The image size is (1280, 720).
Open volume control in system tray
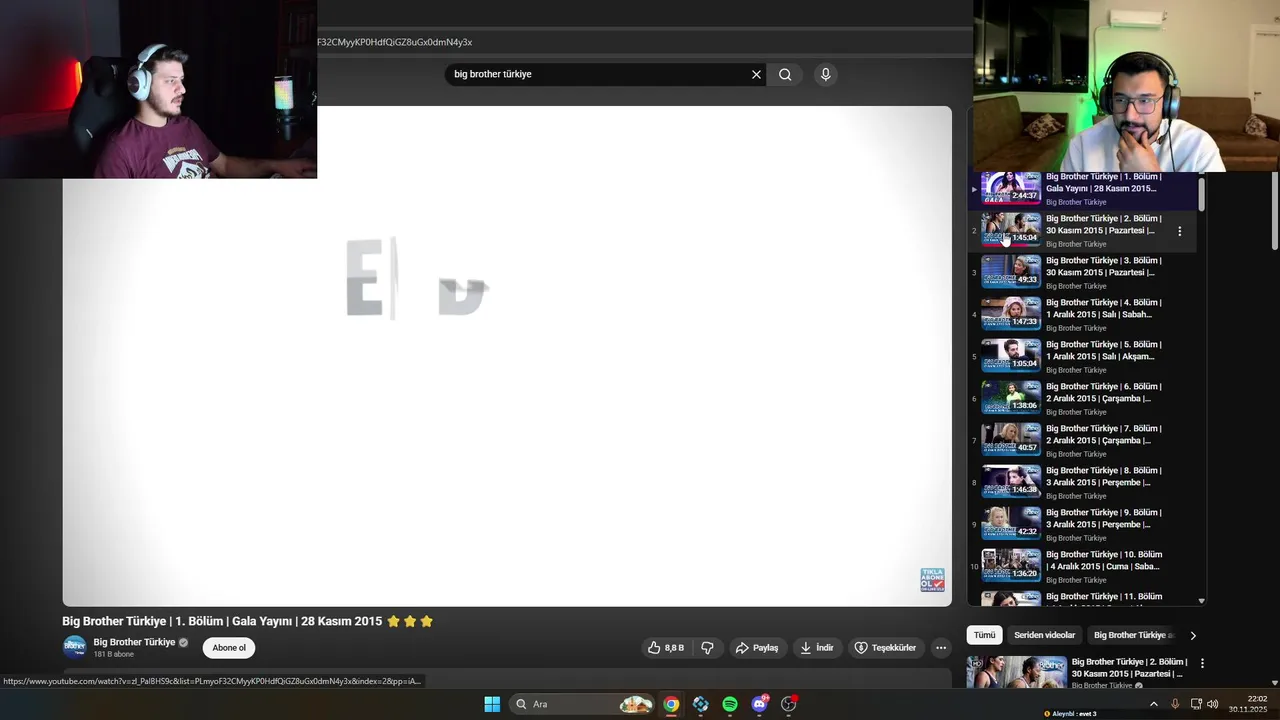1213,704
